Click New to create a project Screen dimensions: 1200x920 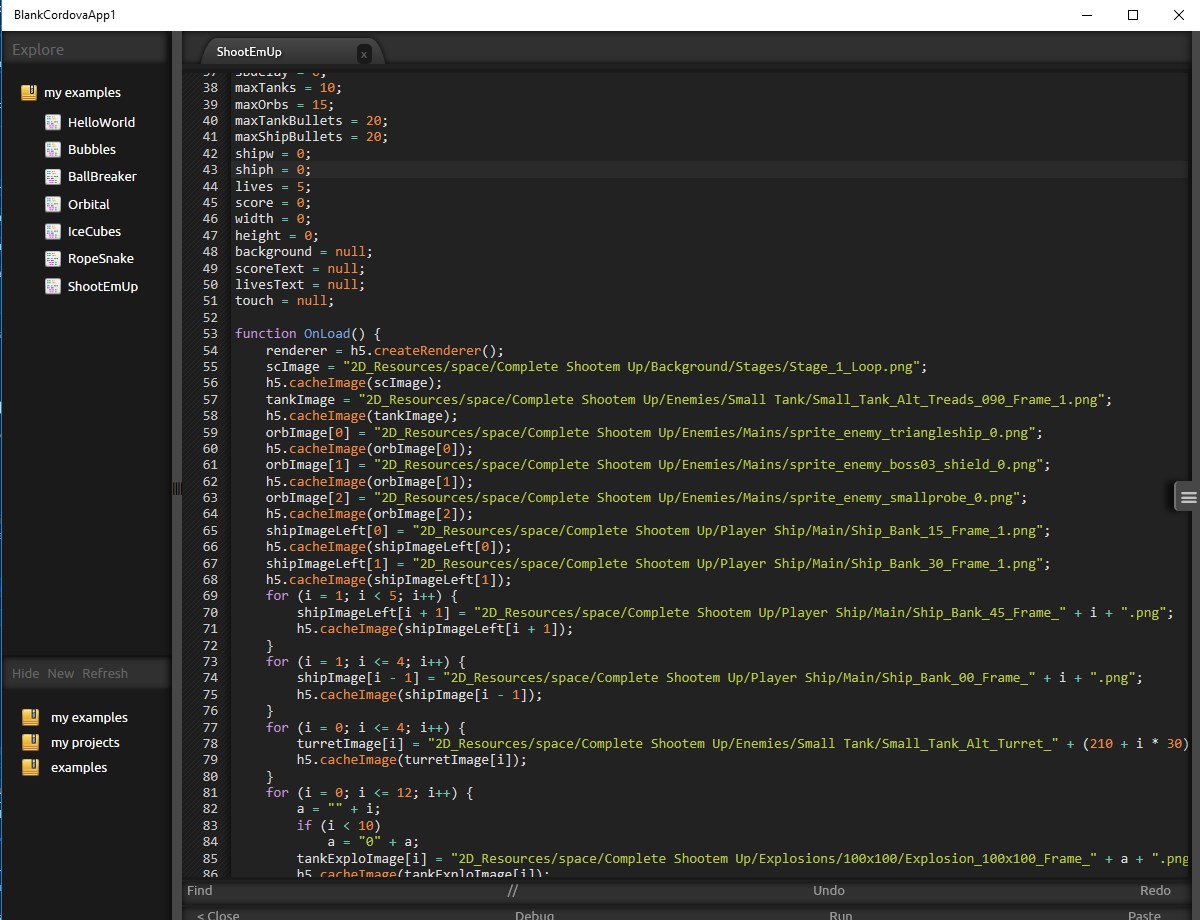coord(60,673)
